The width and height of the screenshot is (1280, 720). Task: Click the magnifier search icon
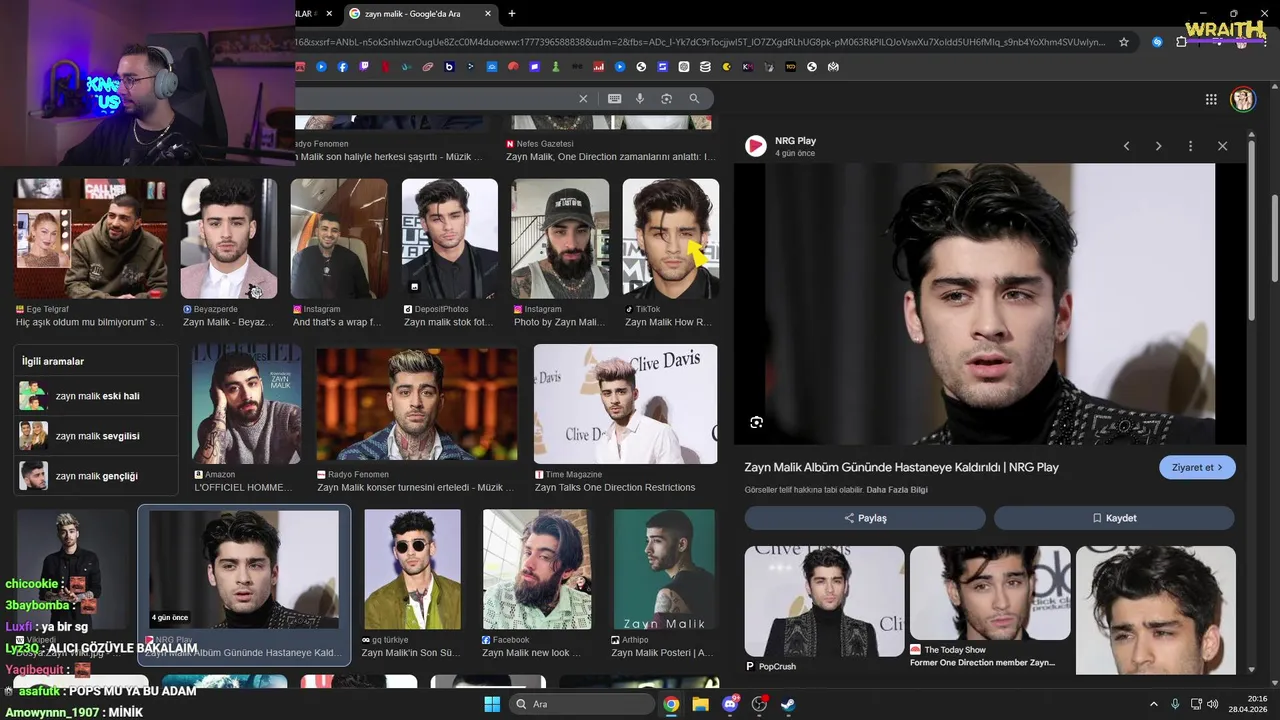[694, 99]
